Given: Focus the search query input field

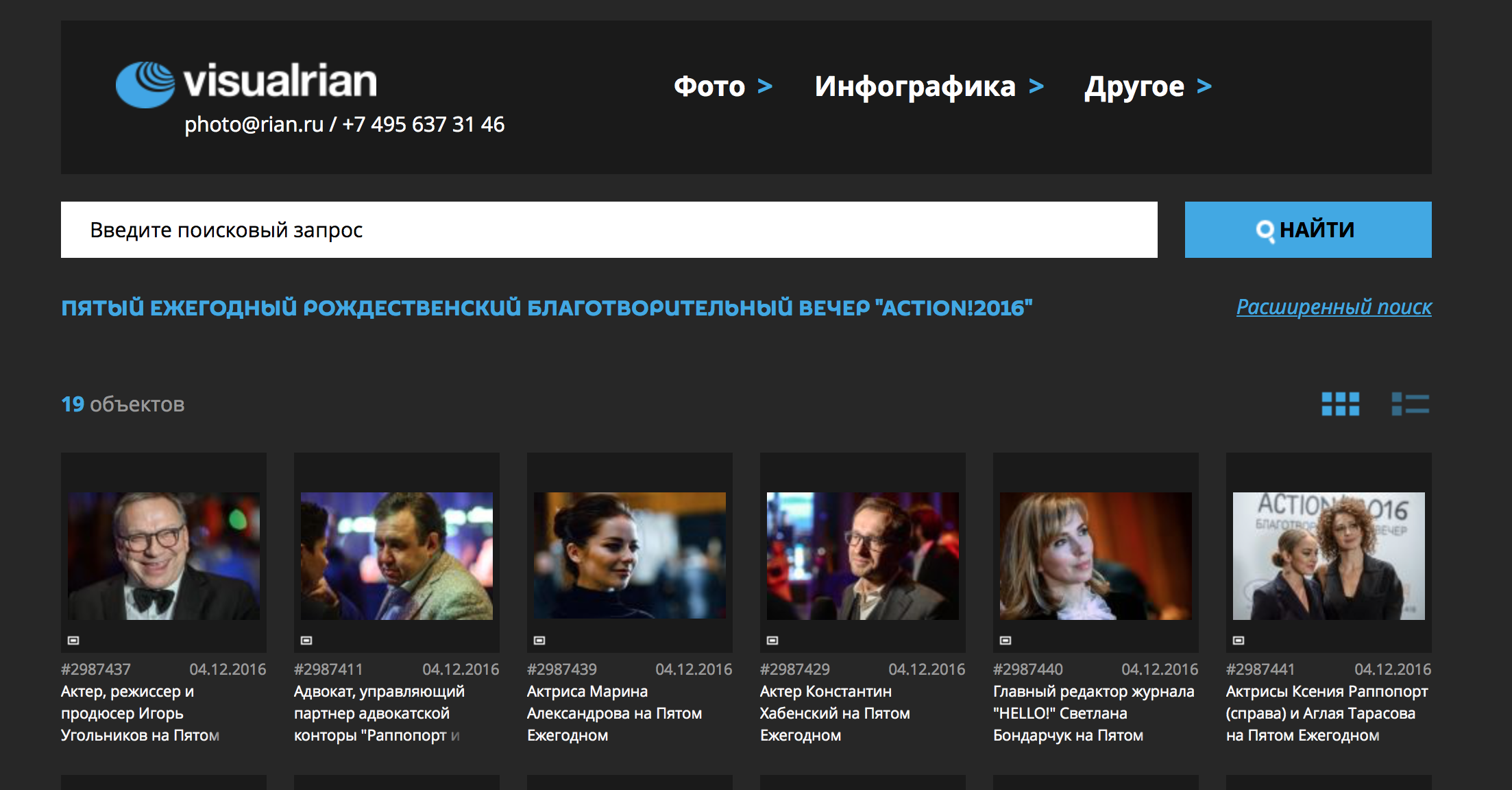Looking at the screenshot, I should click(609, 230).
